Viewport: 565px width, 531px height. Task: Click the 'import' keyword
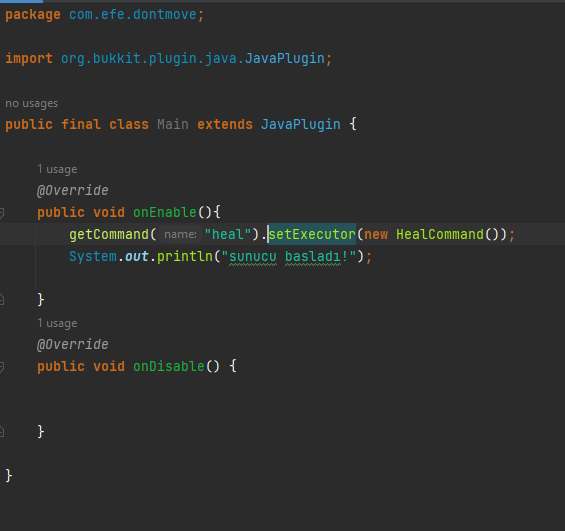[29, 58]
